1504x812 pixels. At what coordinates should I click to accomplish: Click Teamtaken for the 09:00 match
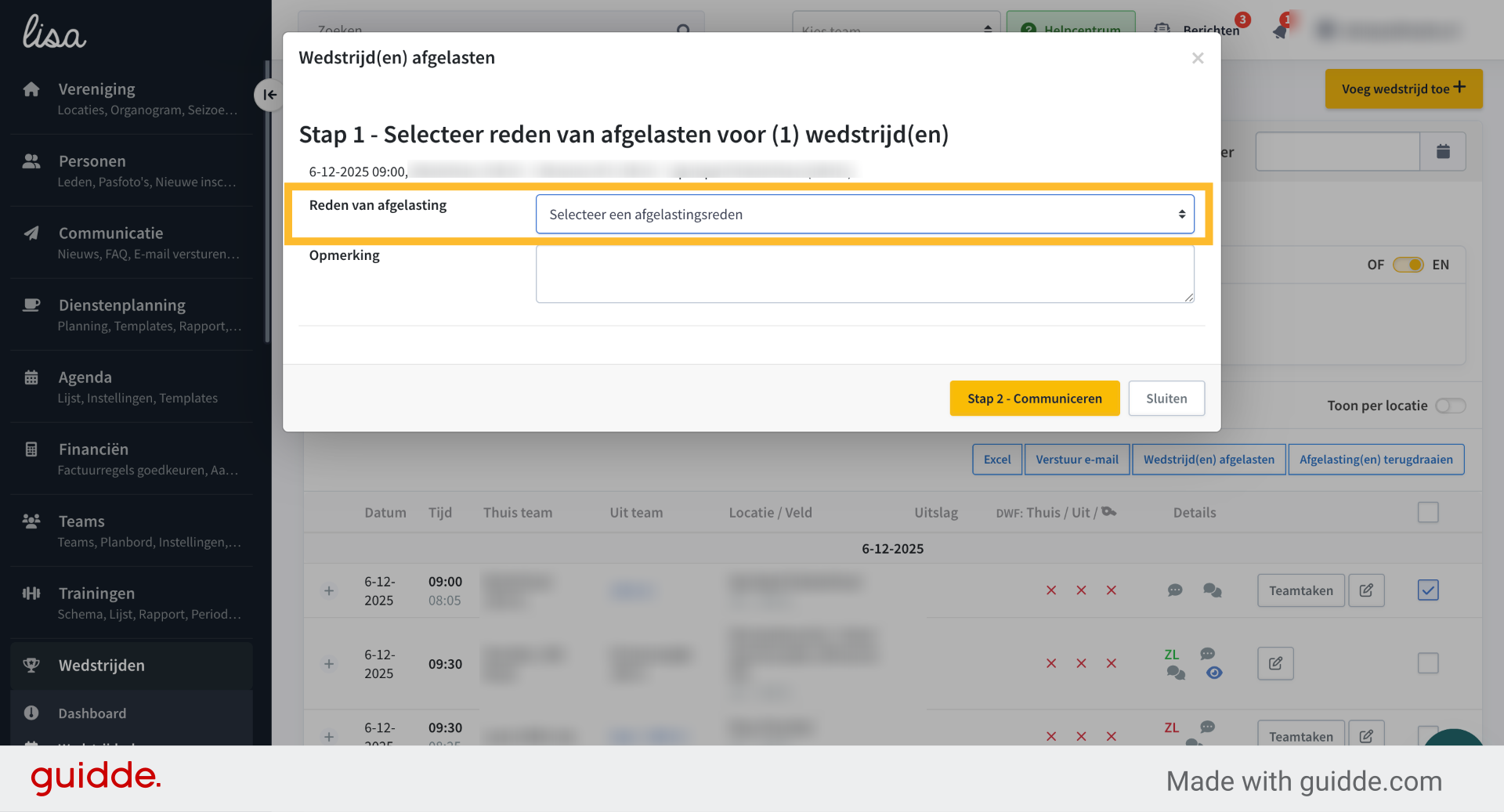[1301, 590]
